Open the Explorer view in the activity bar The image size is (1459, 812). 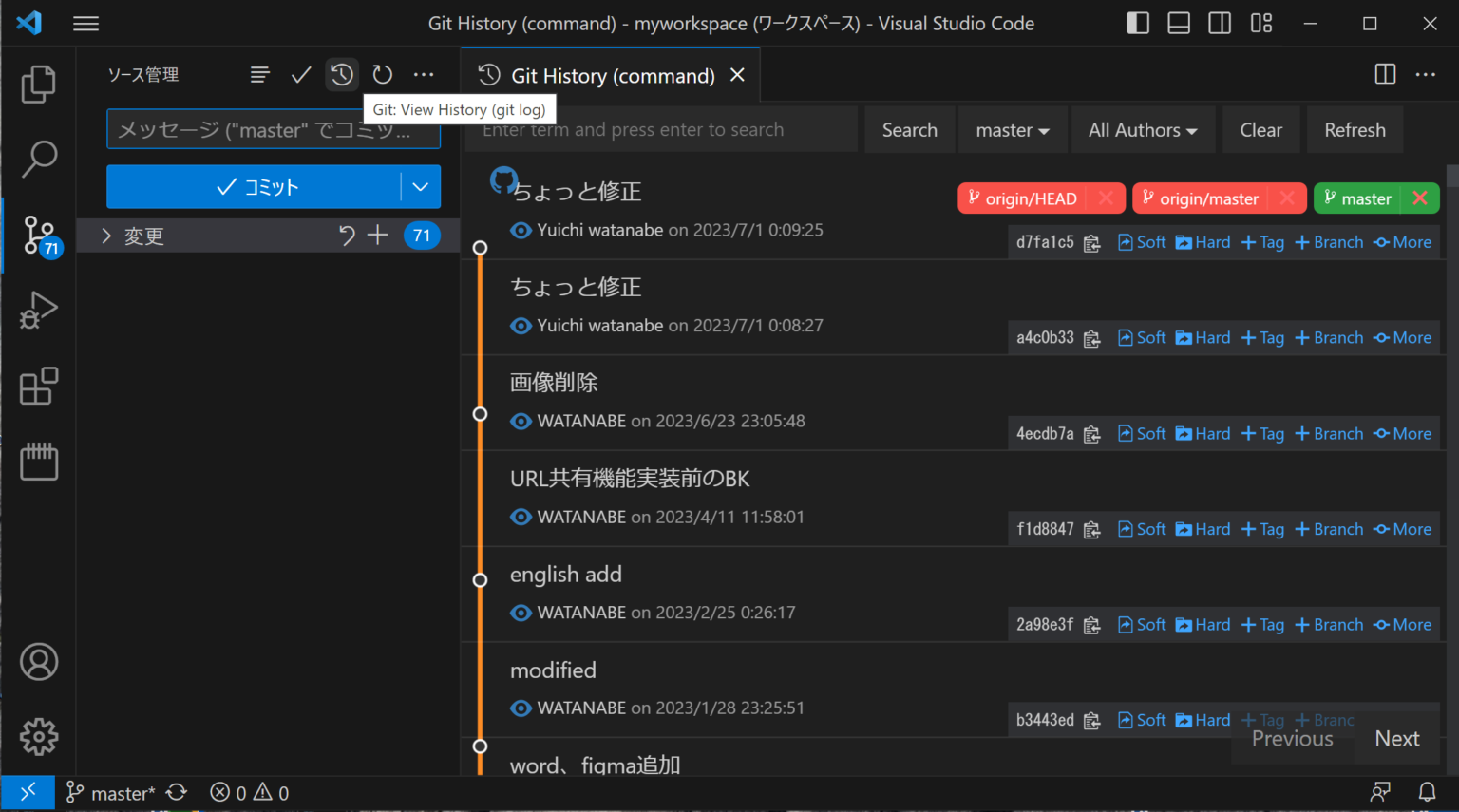pos(39,84)
